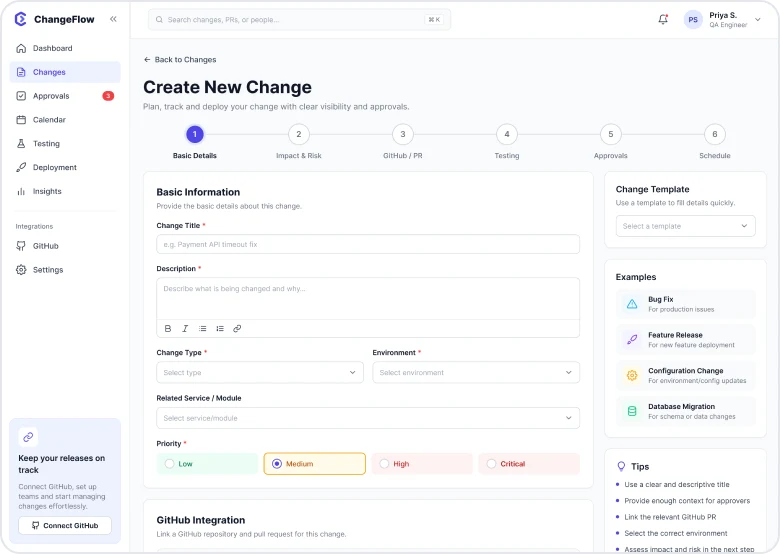Apply bold formatting in Description editor
780x554 pixels.
tap(168, 329)
